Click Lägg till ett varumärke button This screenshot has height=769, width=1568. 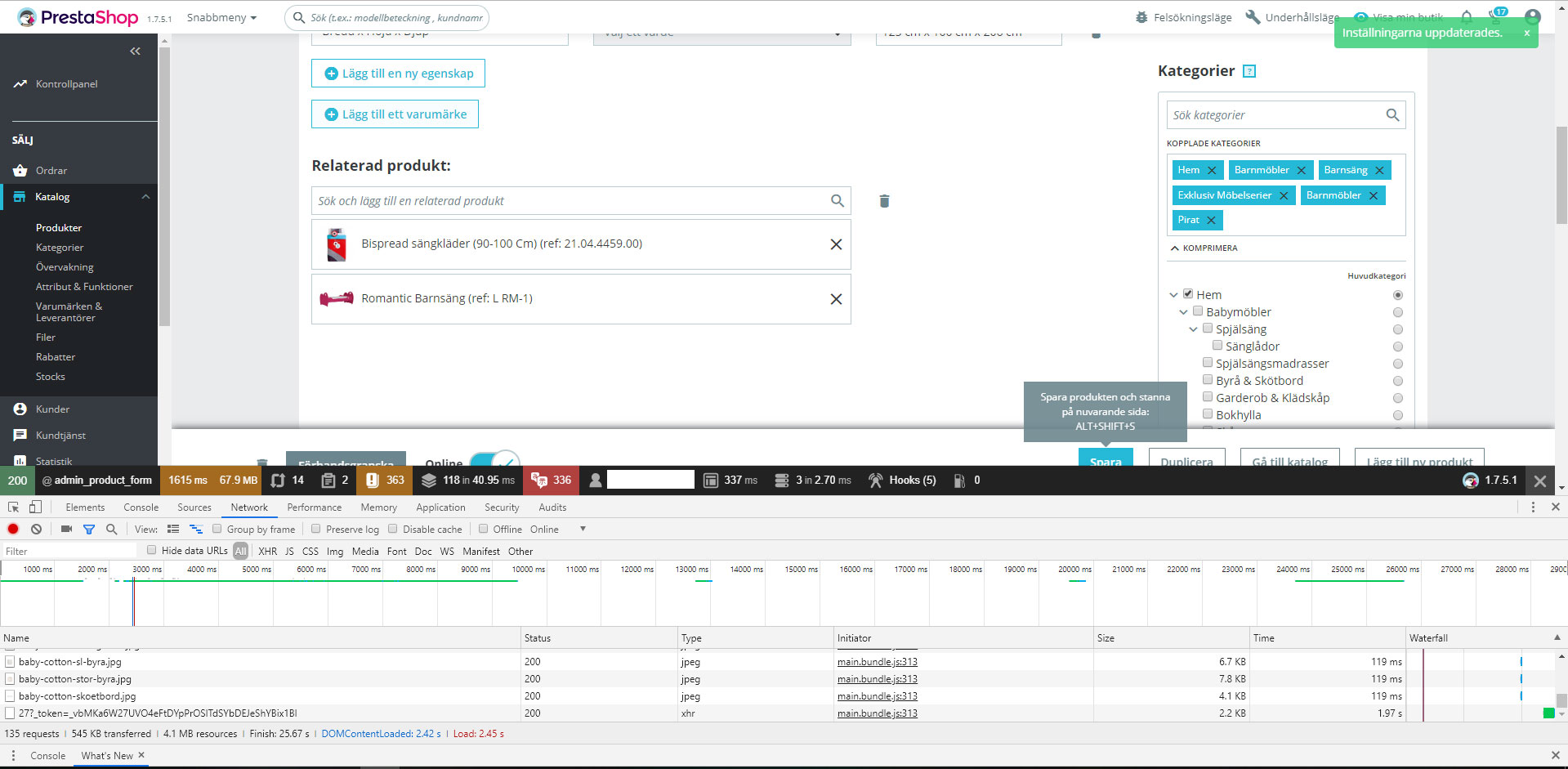(395, 114)
